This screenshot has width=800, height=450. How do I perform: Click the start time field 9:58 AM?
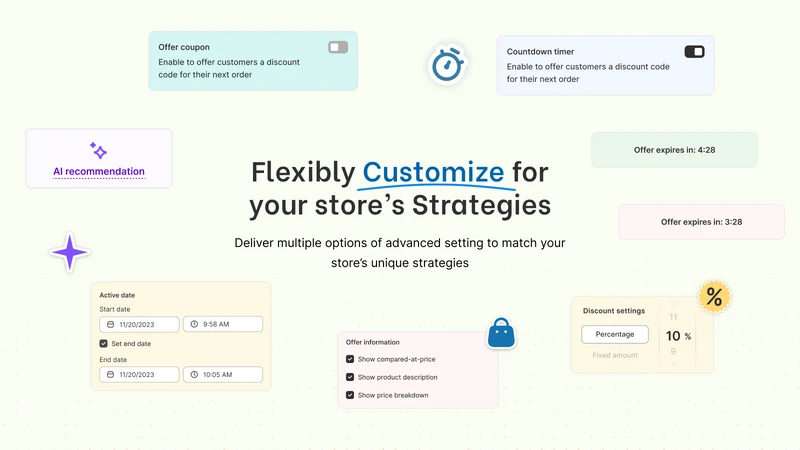pos(223,324)
